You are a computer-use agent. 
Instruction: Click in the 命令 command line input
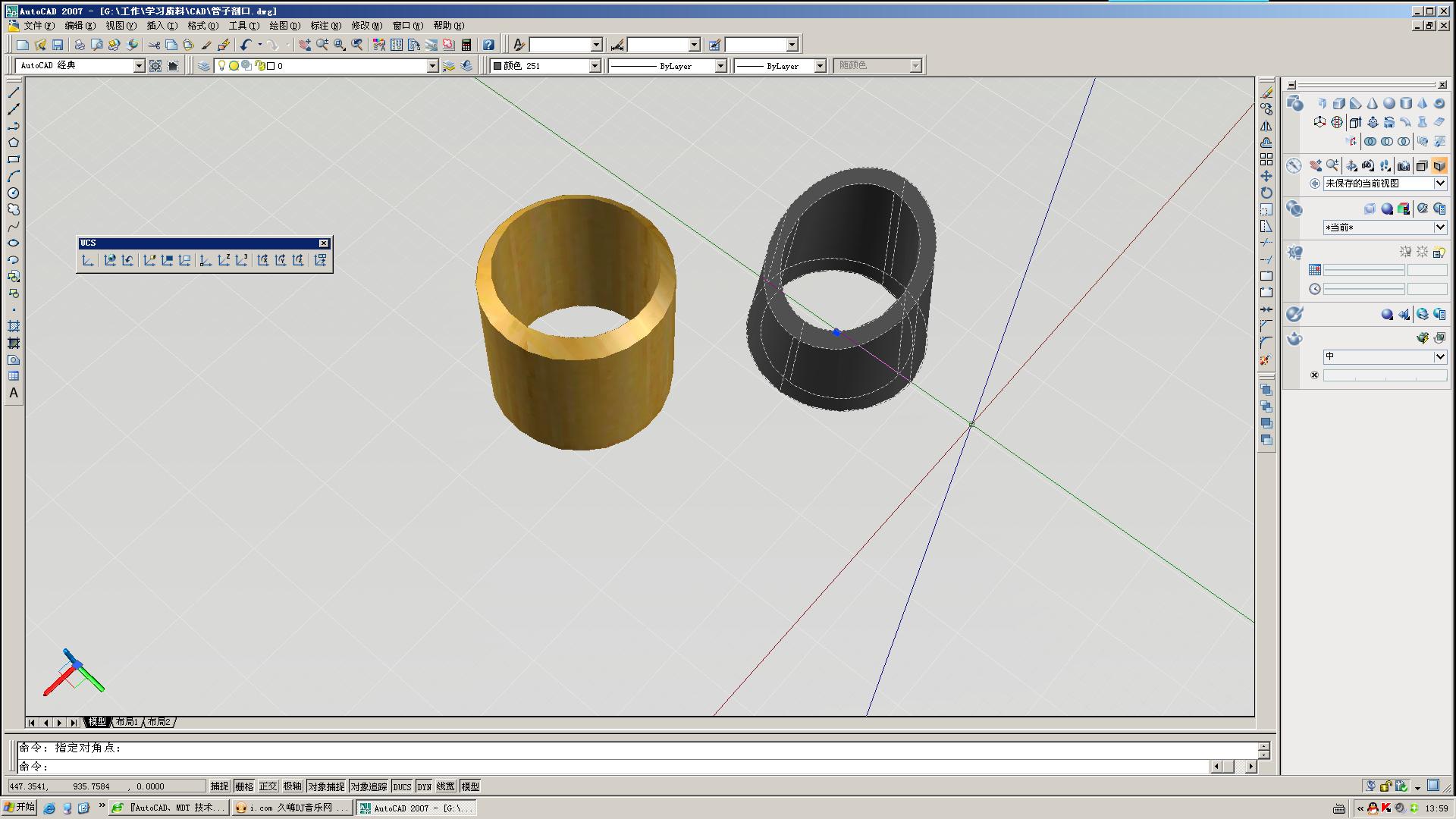607,767
